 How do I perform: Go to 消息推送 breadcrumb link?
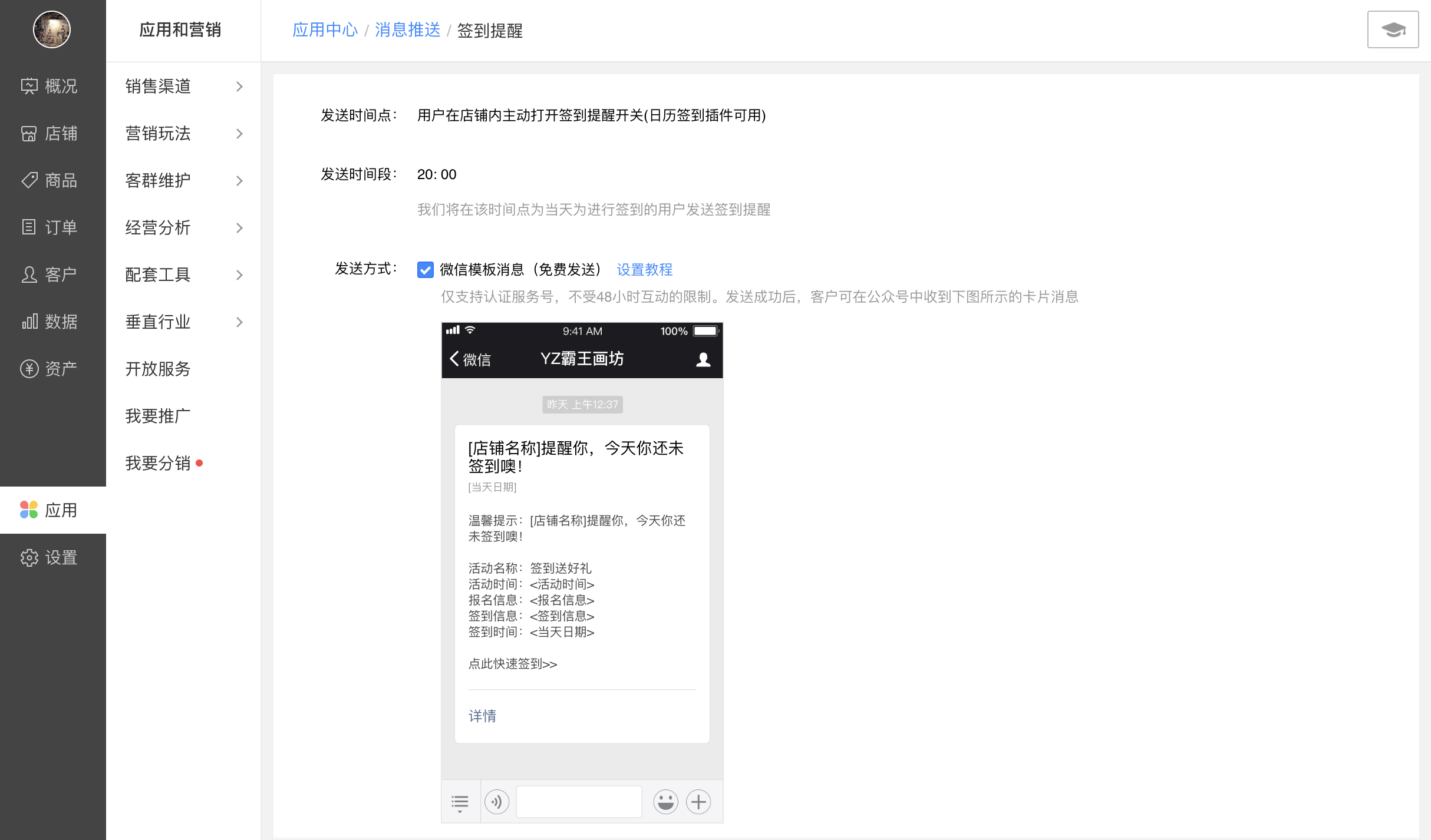point(407,30)
